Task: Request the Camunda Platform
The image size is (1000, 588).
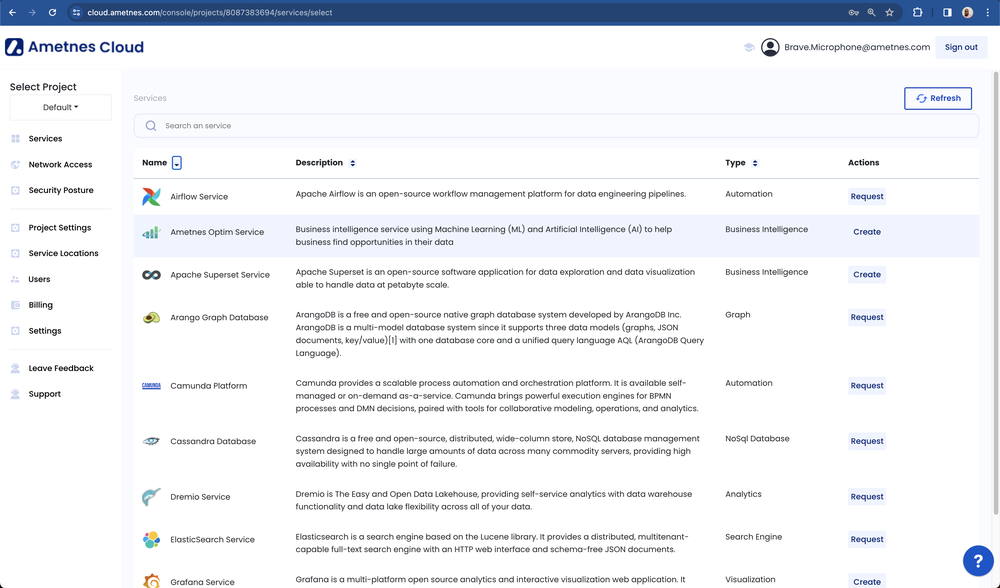Action: (867, 386)
